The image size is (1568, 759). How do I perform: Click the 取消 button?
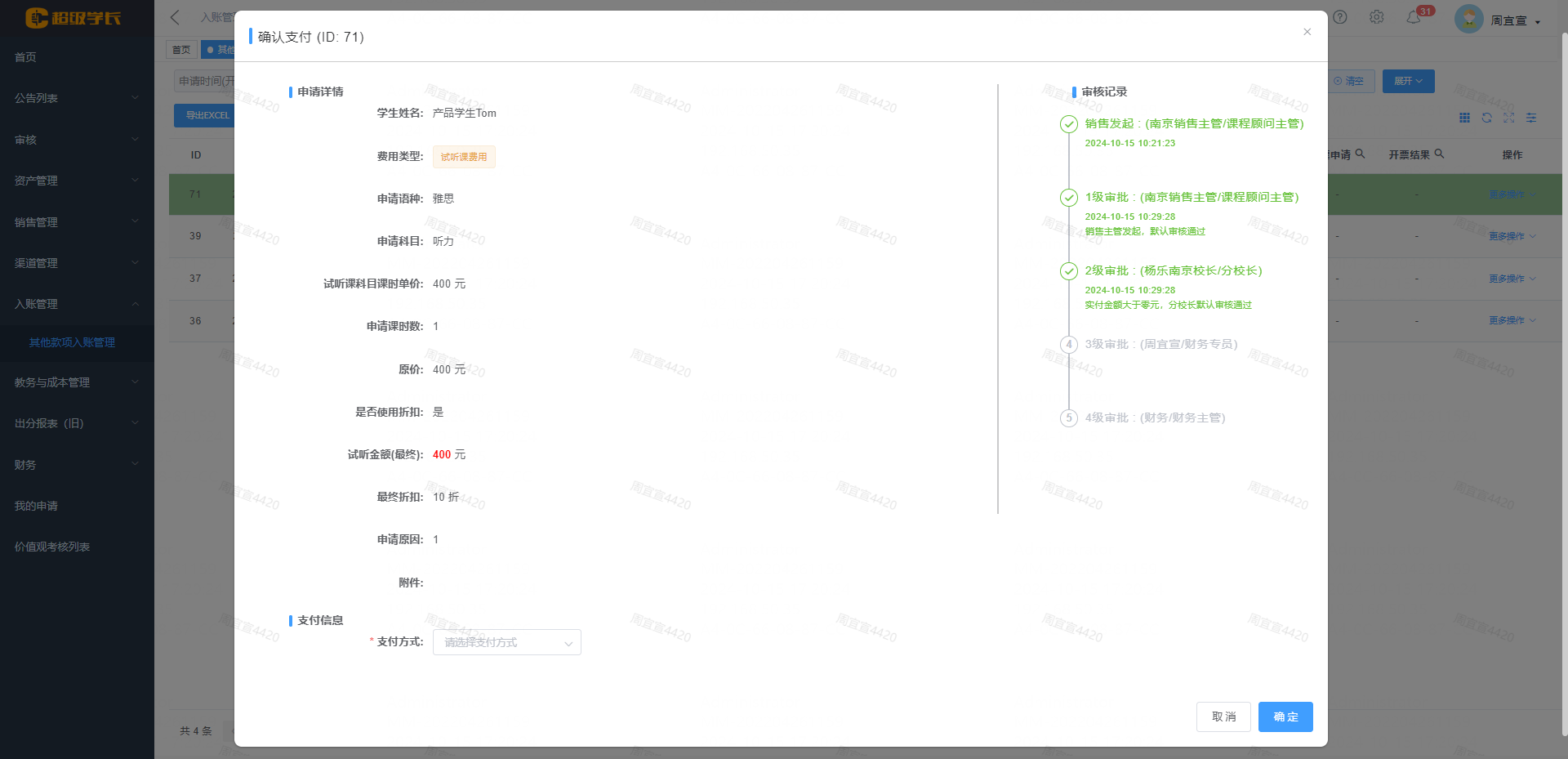[1223, 717]
